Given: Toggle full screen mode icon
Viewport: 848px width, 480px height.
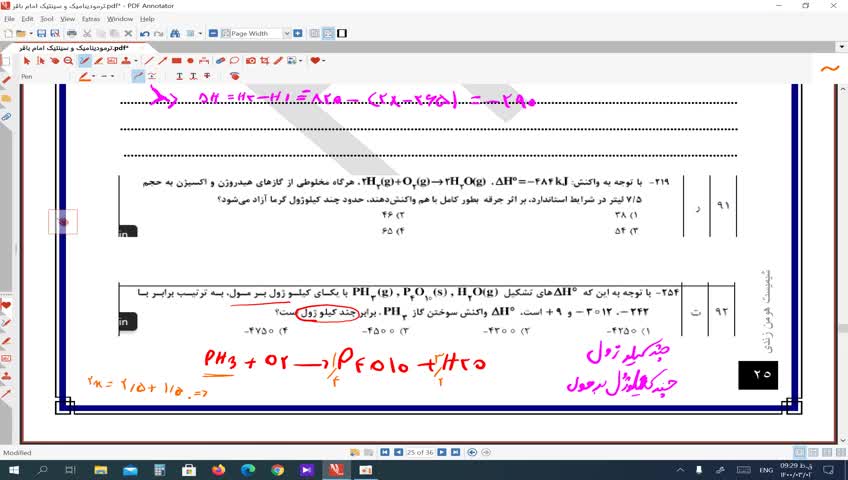Looking at the screenshot, I should (x=342, y=34).
